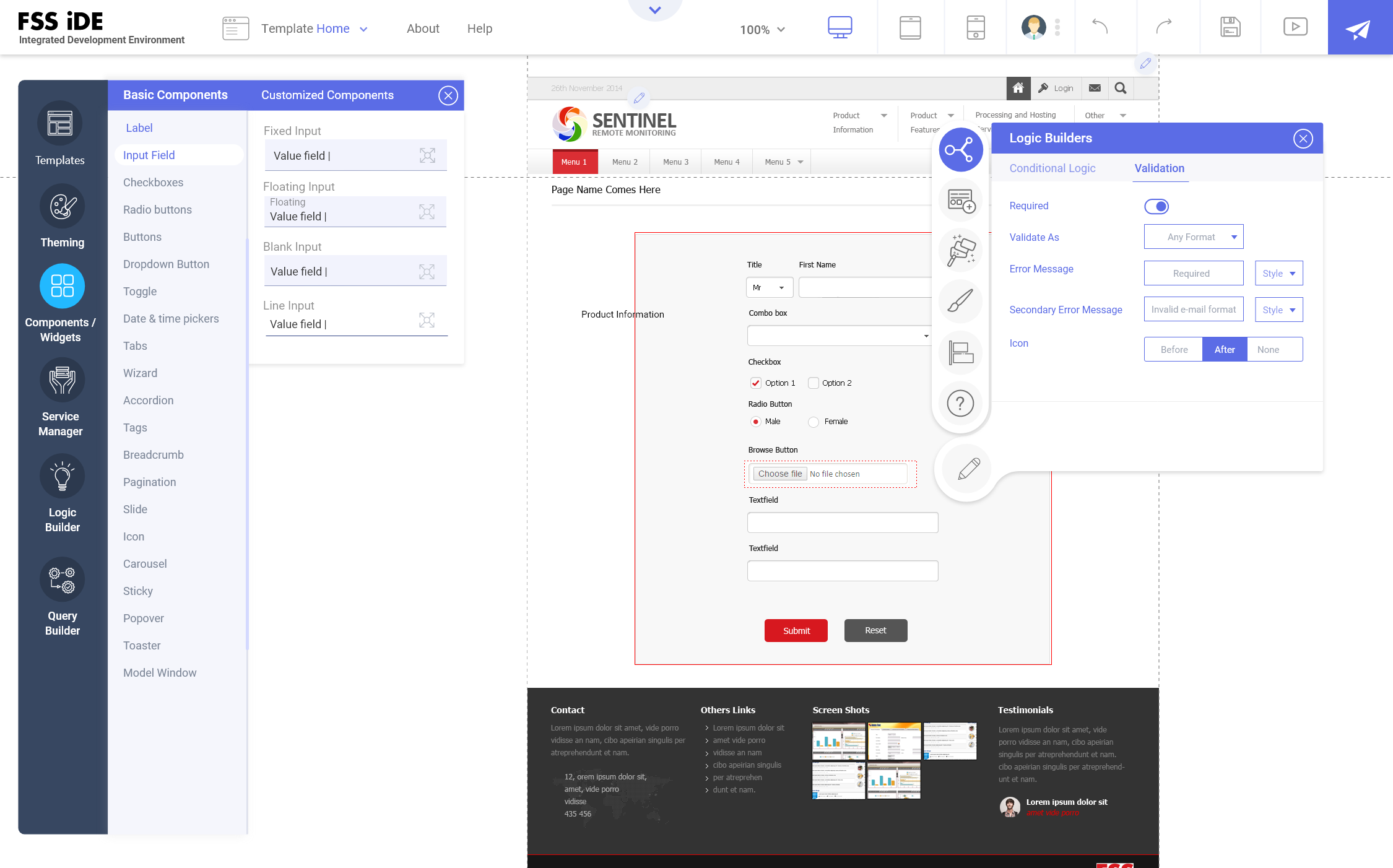
Task: Click the Secondary Error Message input
Action: [1193, 310]
